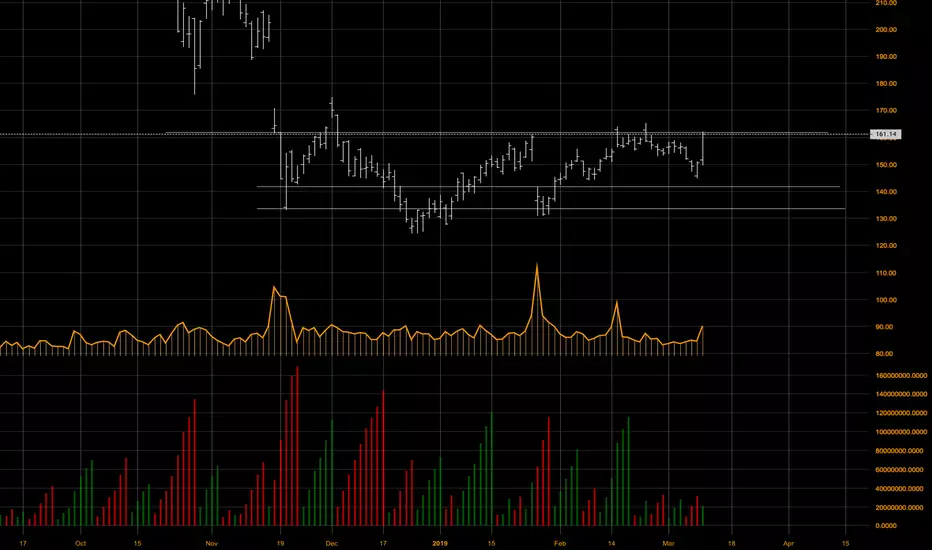Image resolution: width=932 pixels, height=550 pixels.
Task: Click the 130.00 price axis label
Action: [x=886, y=219]
